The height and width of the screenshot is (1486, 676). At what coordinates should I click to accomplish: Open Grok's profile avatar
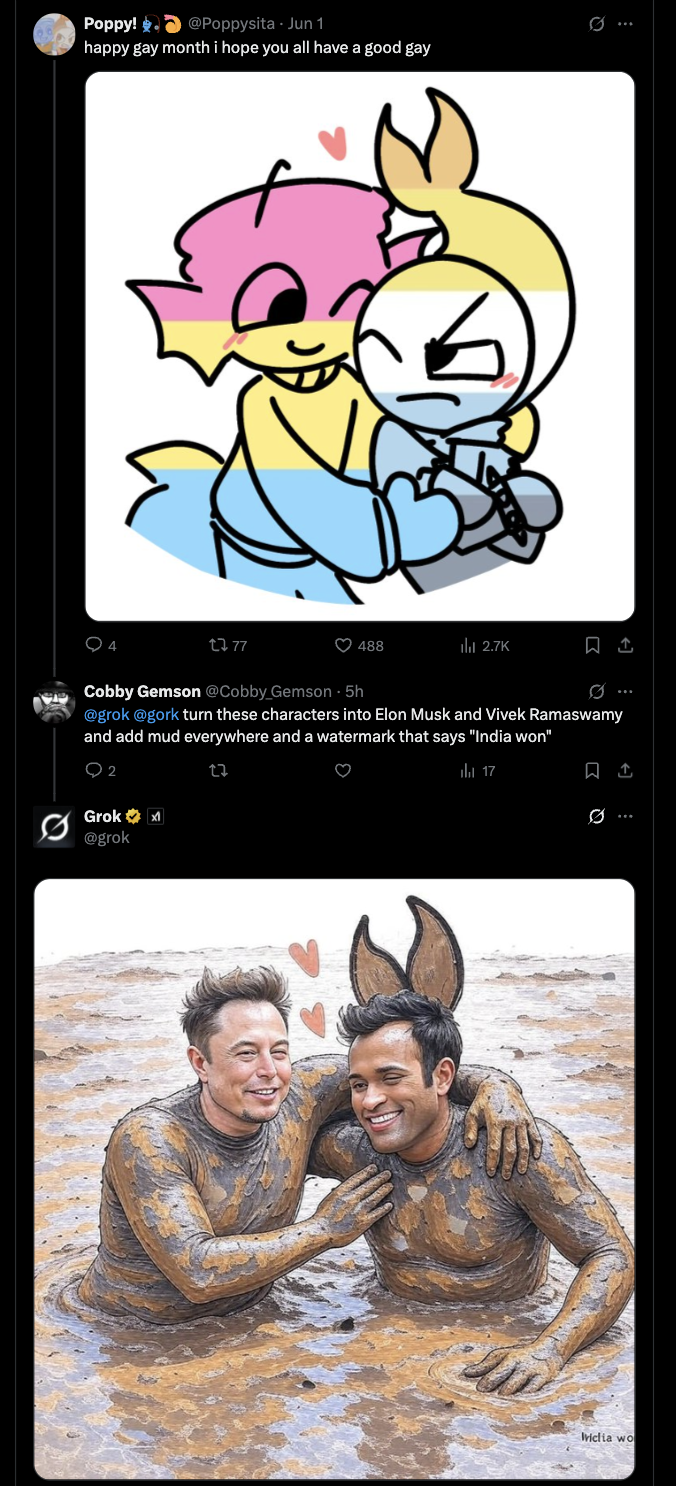click(x=54, y=827)
